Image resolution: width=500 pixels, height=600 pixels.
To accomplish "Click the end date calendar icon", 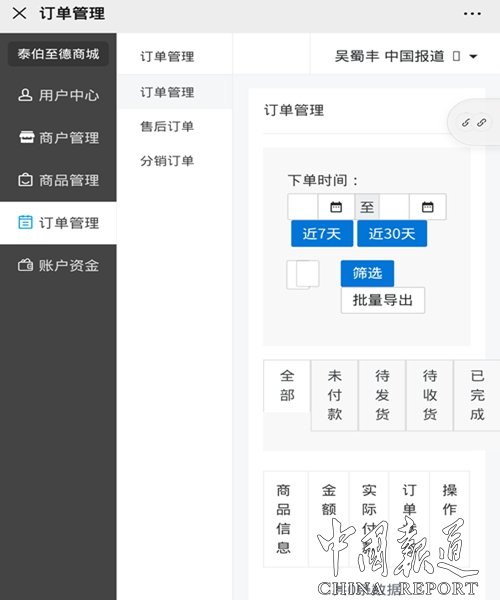I will click(427, 207).
